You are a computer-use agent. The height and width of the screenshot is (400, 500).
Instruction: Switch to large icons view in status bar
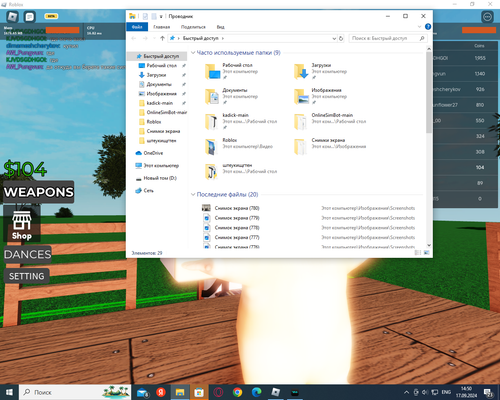click(426, 253)
